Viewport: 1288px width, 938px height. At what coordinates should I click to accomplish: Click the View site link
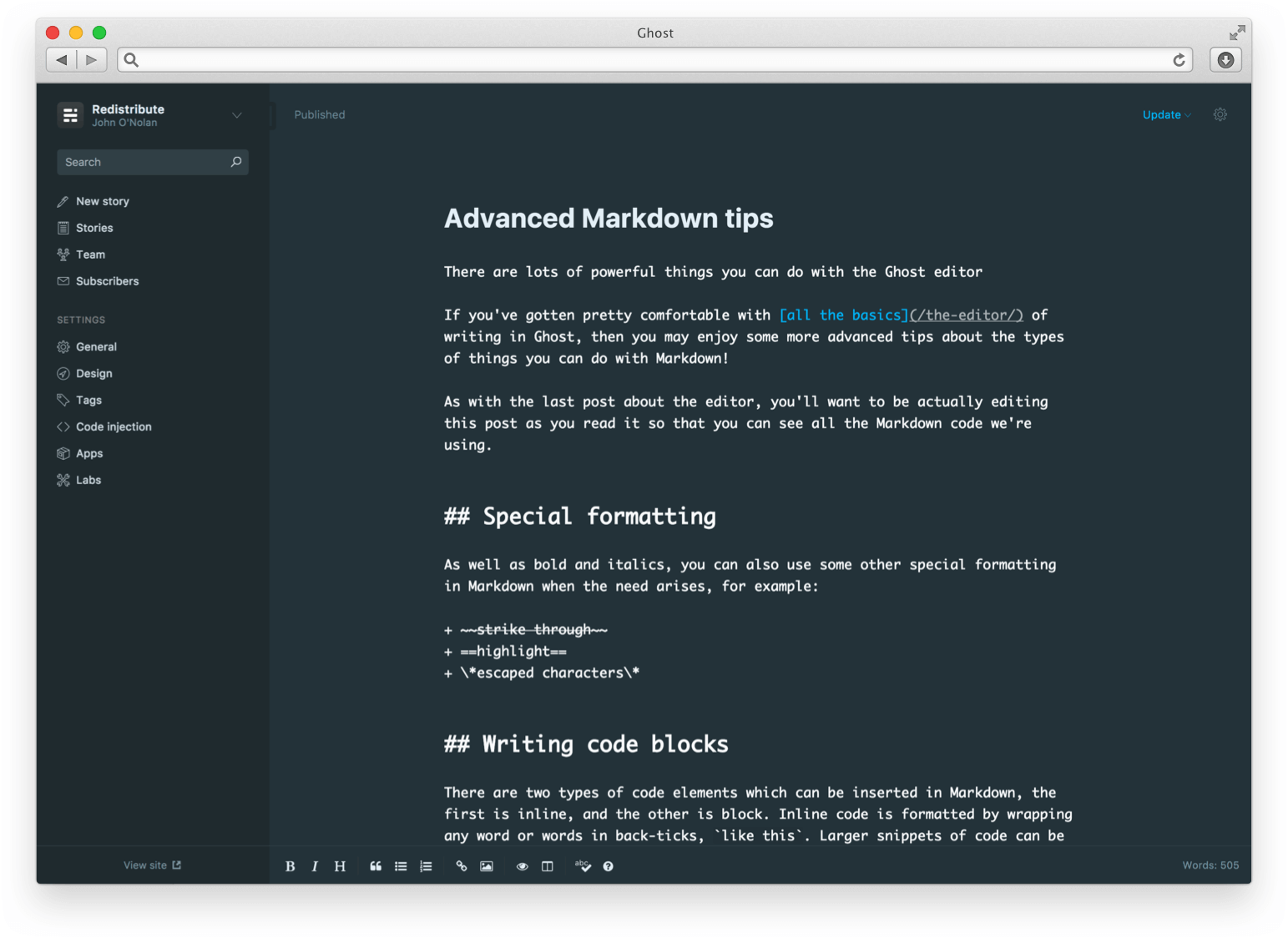click(x=152, y=865)
